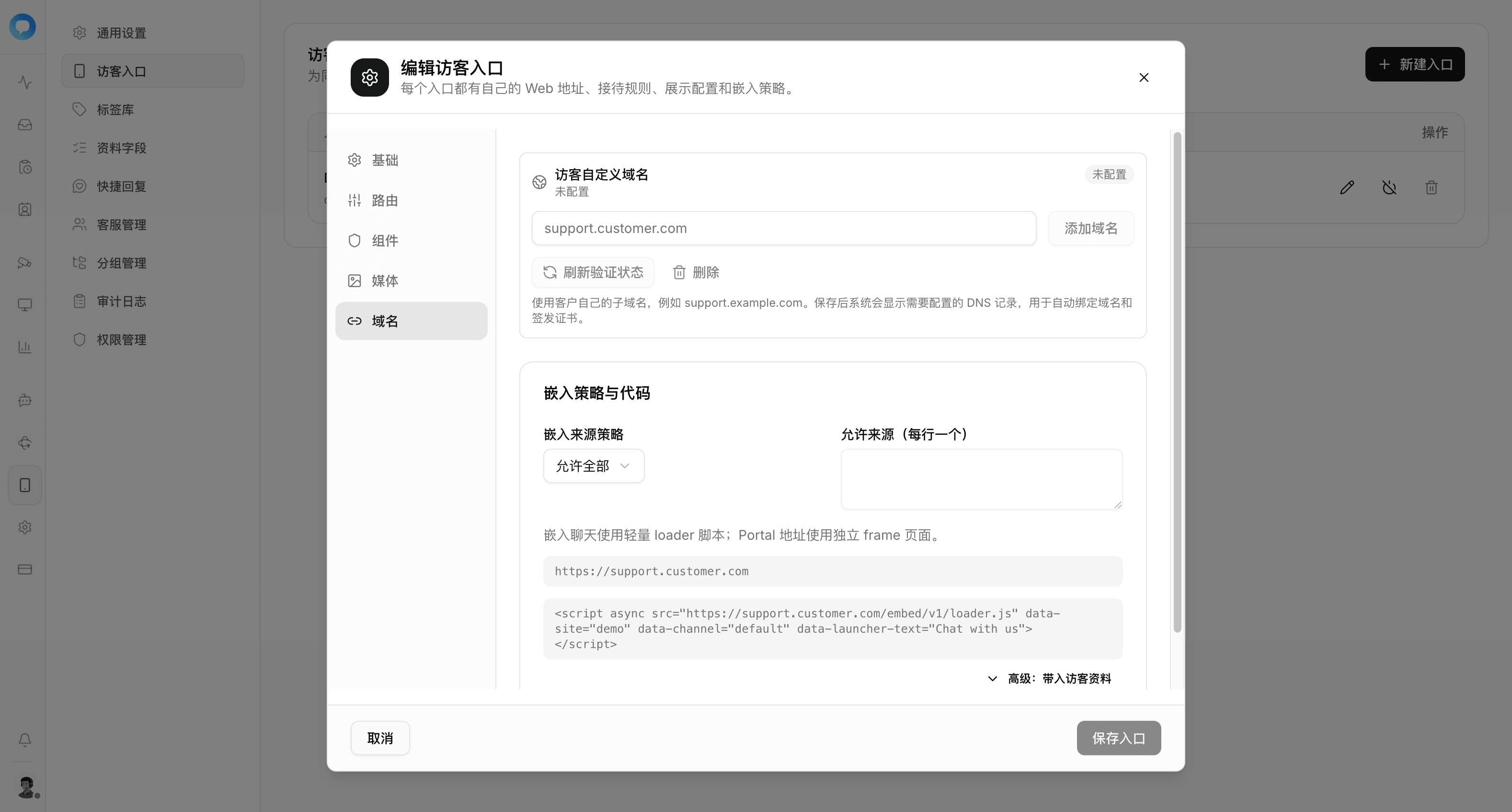Viewport: 1512px width, 812px height.
Task: Select the 域名 tab
Action: [x=412, y=321]
